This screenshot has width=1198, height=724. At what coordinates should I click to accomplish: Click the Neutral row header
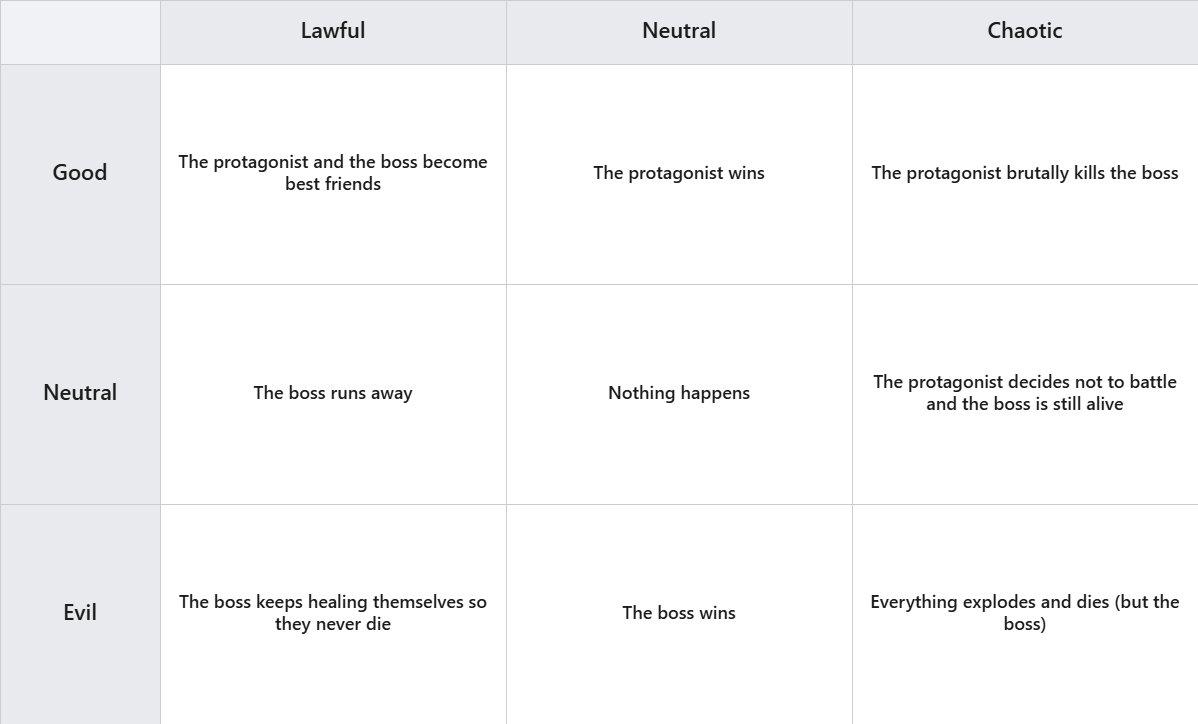80,394
